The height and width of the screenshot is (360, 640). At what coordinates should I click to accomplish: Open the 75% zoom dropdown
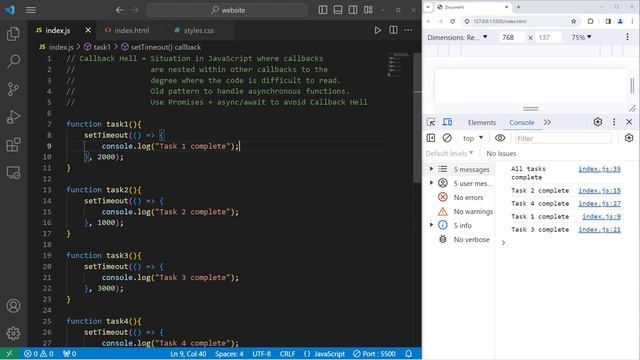pos(581,37)
